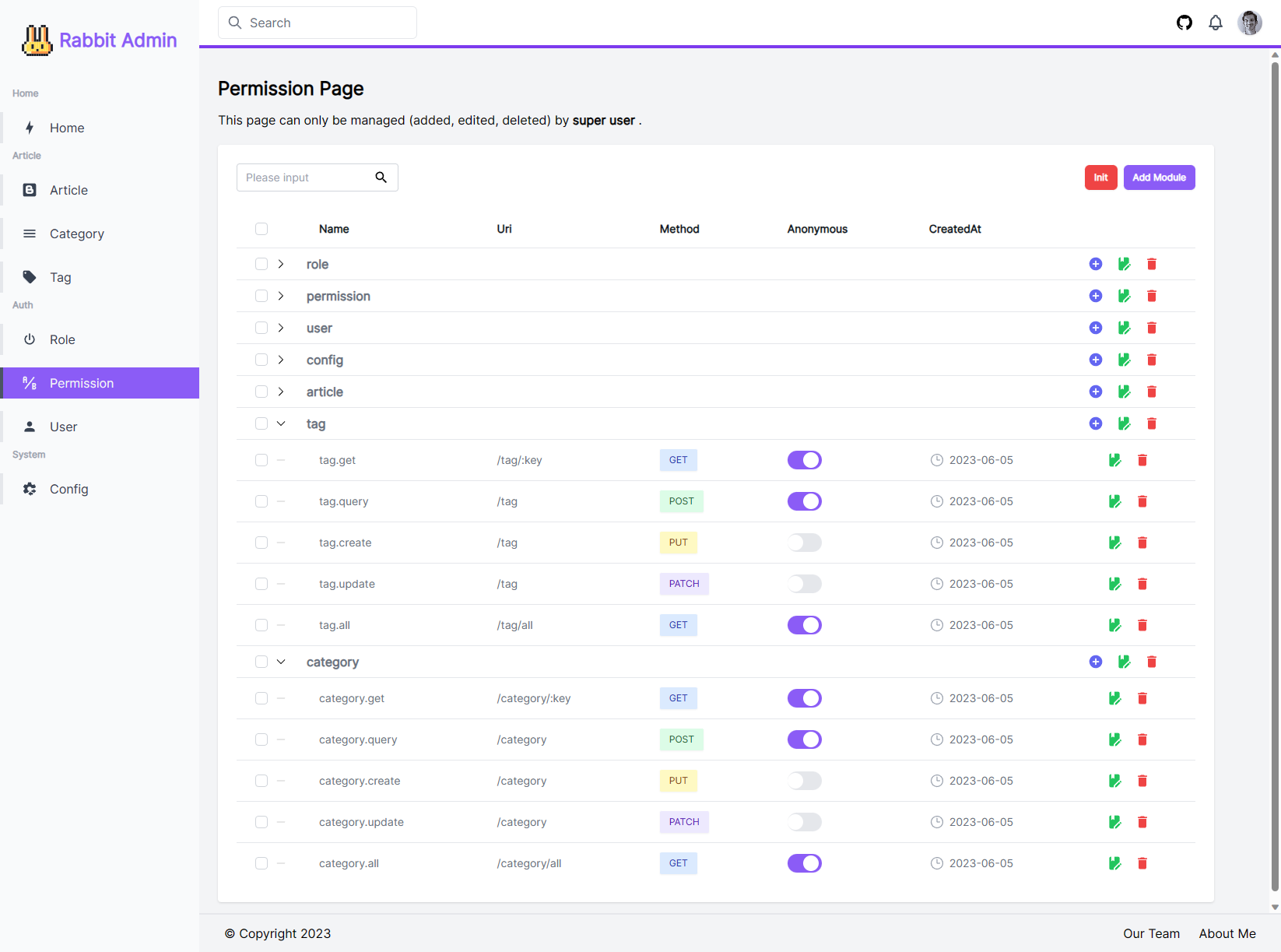Enable anonymous access for tag.update

(x=805, y=584)
